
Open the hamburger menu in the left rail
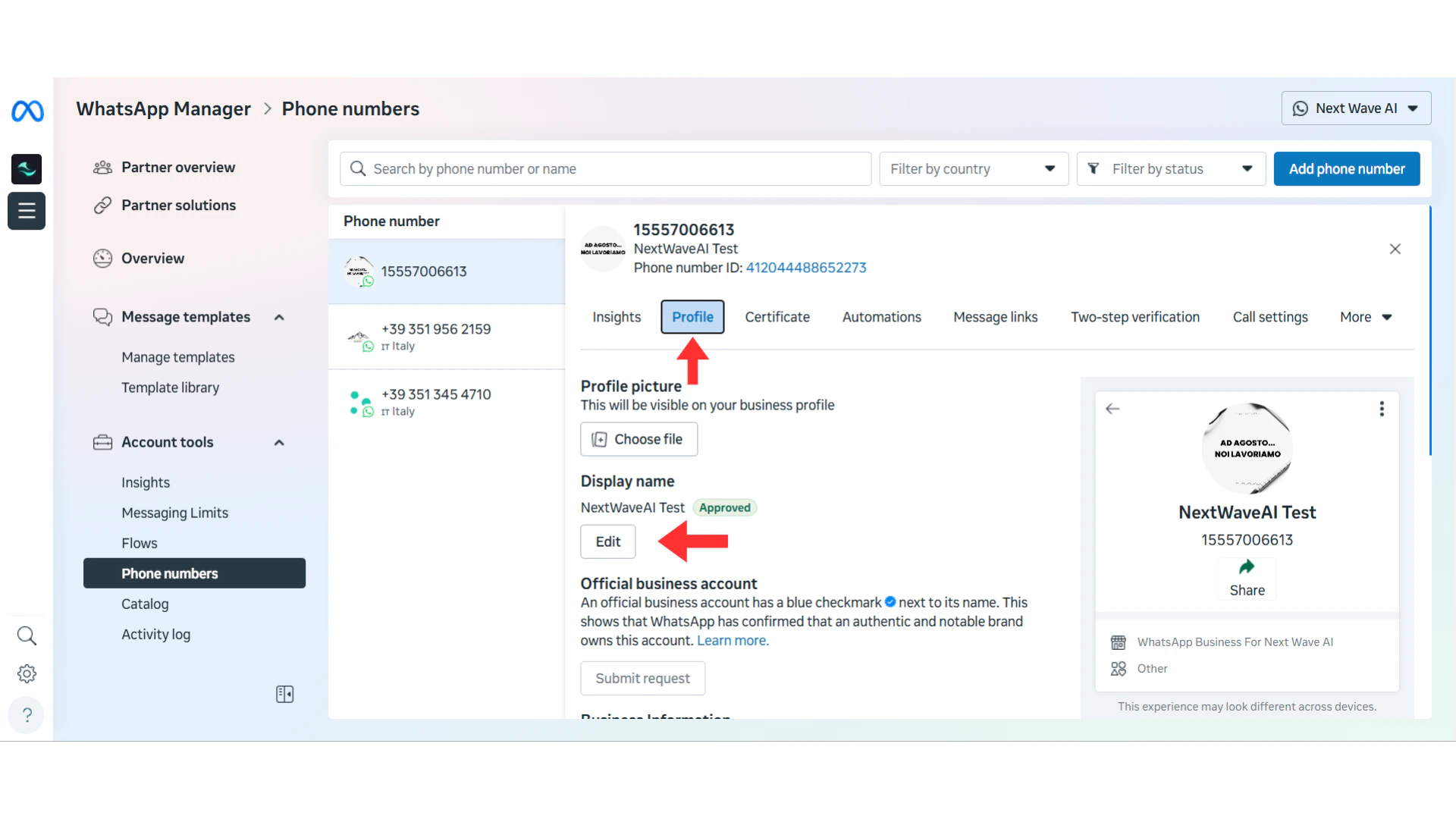click(x=27, y=211)
